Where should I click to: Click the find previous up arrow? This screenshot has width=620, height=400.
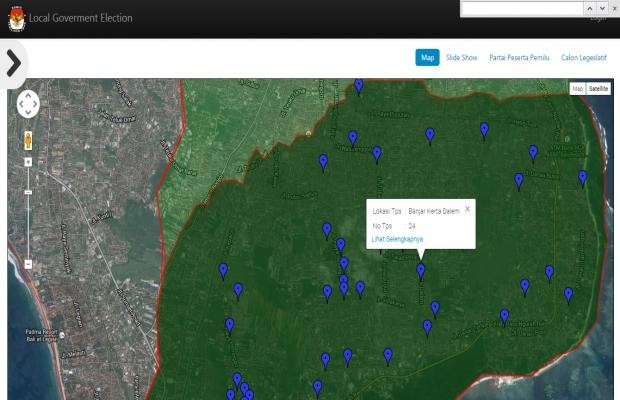click(x=589, y=8)
